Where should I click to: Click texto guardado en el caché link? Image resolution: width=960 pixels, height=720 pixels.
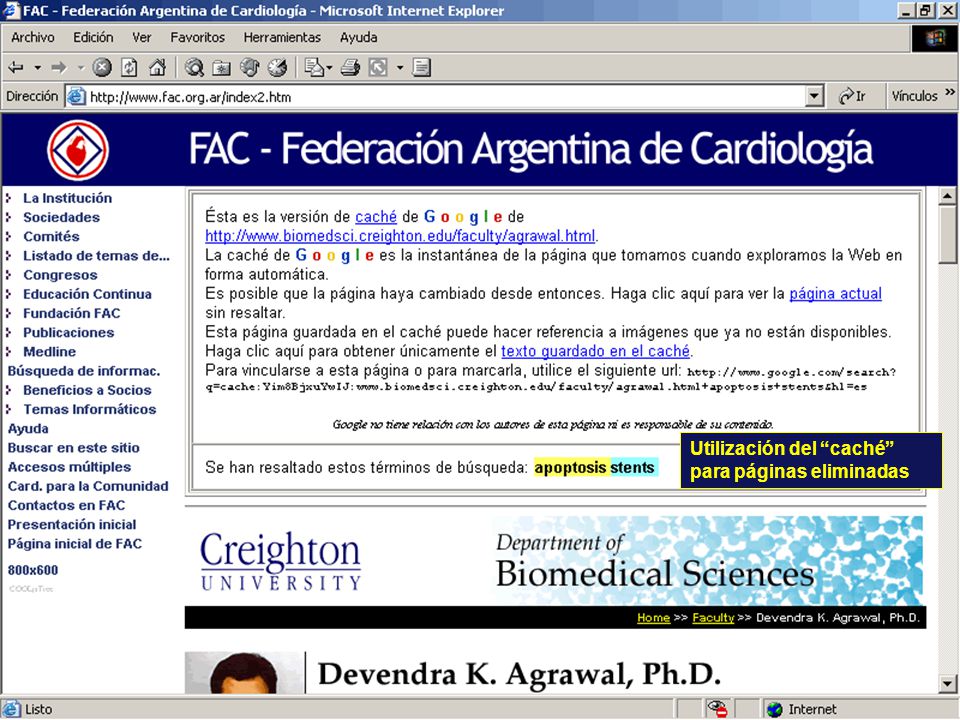(596, 351)
